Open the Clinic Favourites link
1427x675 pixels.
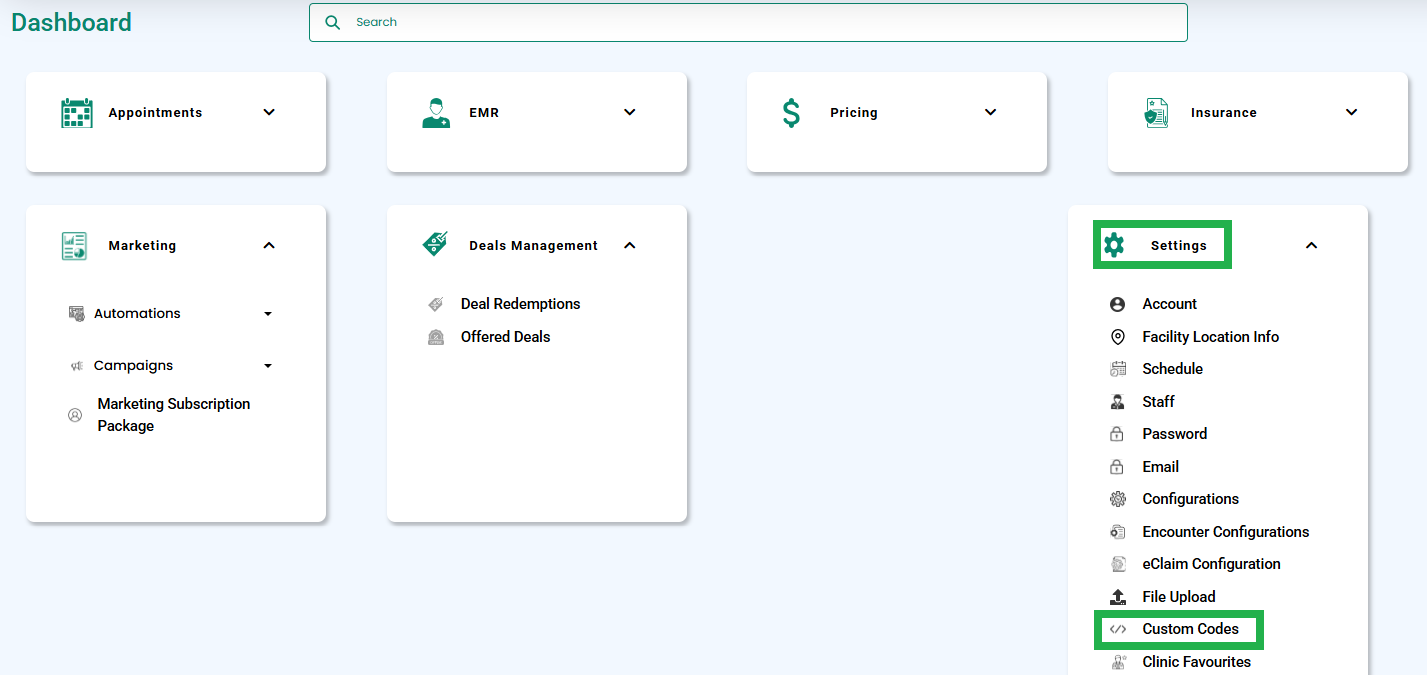click(1197, 662)
